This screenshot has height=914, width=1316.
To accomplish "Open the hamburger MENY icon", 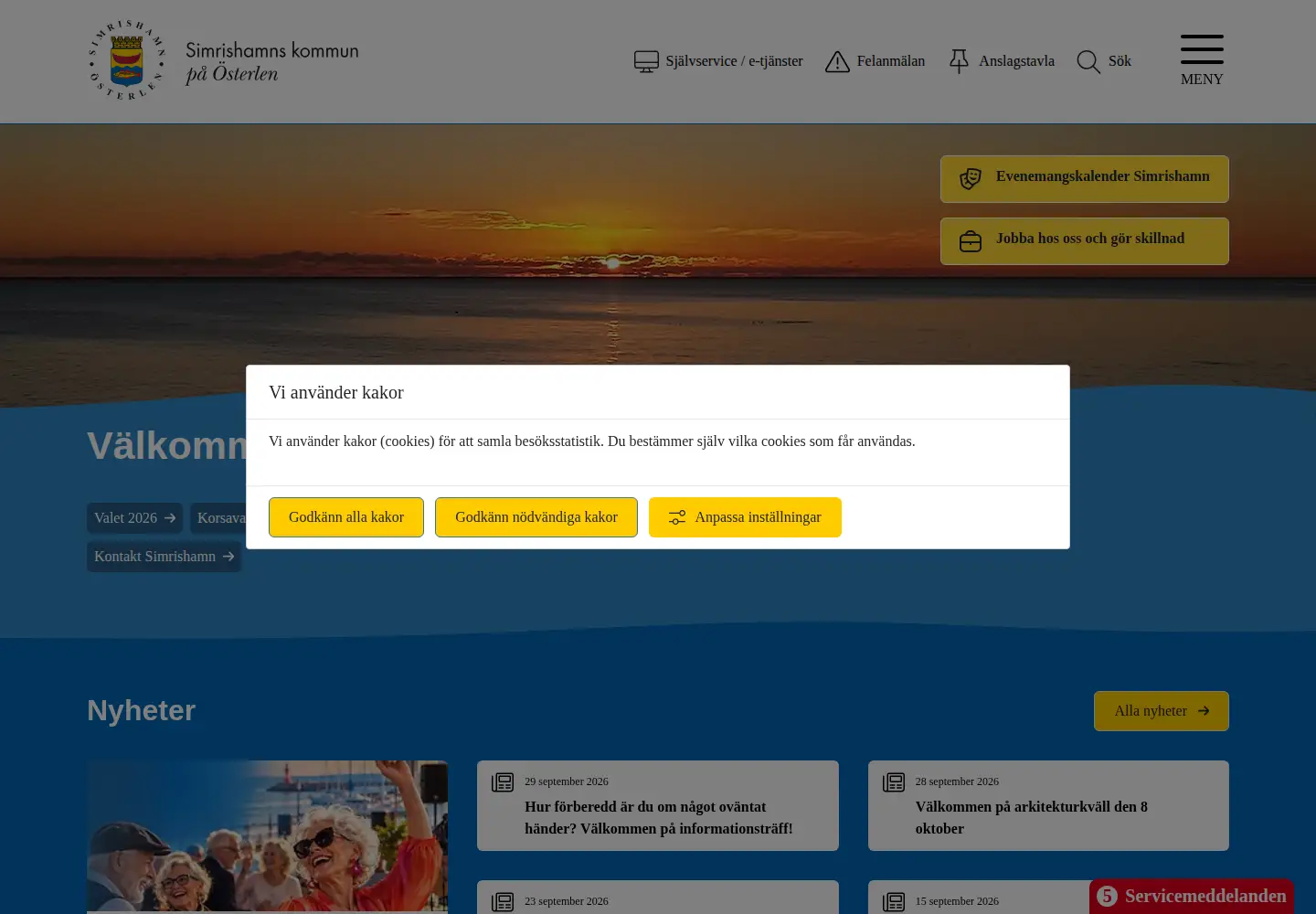I will [x=1202, y=49].
